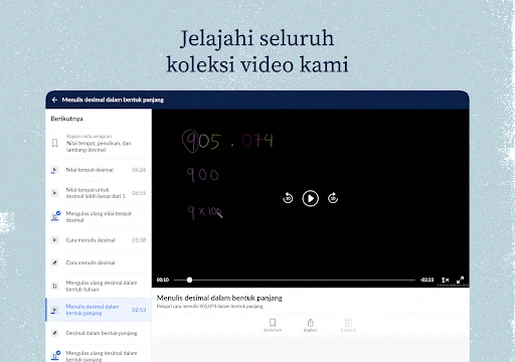The image size is (515, 362).
Task: Enter fullscreen mode for the video
Action: pos(460,280)
